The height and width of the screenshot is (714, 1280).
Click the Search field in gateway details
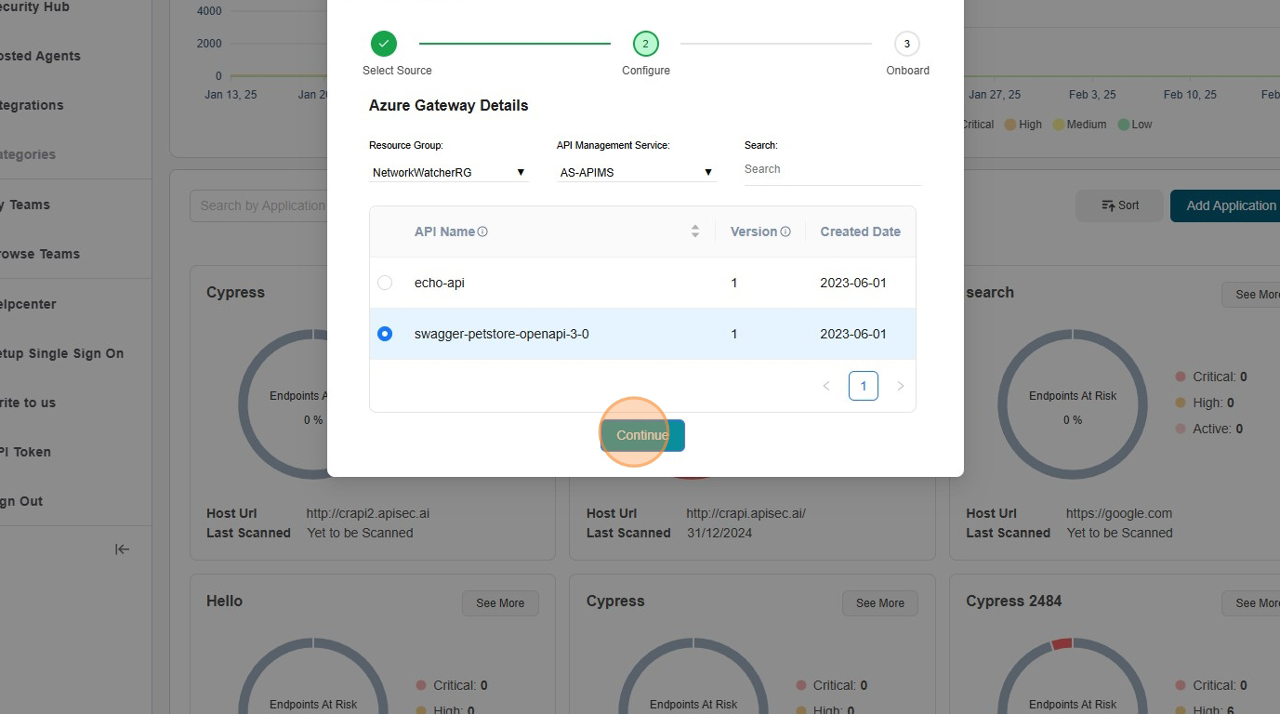pyautogui.click(x=832, y=170)
